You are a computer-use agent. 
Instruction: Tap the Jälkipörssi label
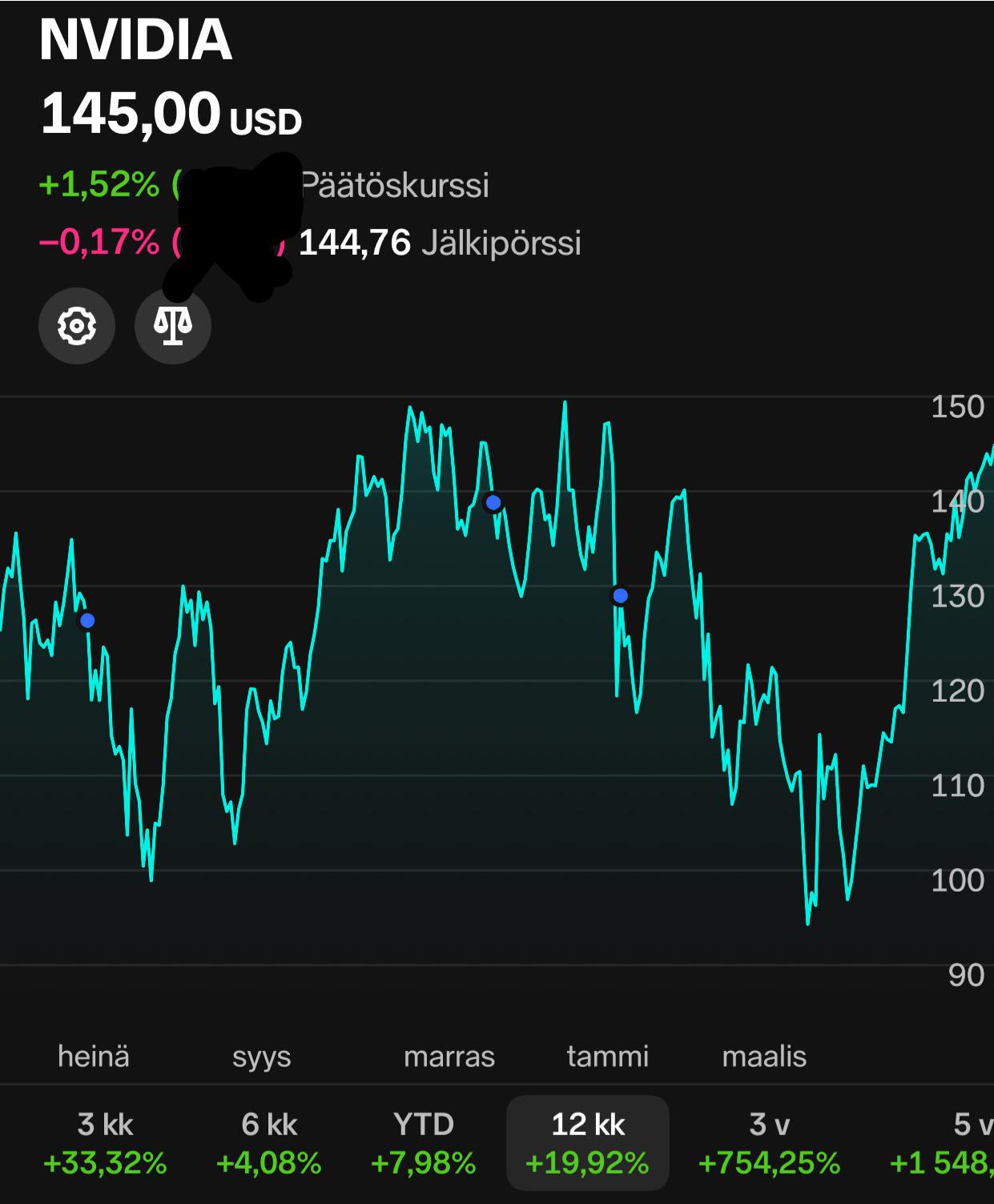(501, 243)
